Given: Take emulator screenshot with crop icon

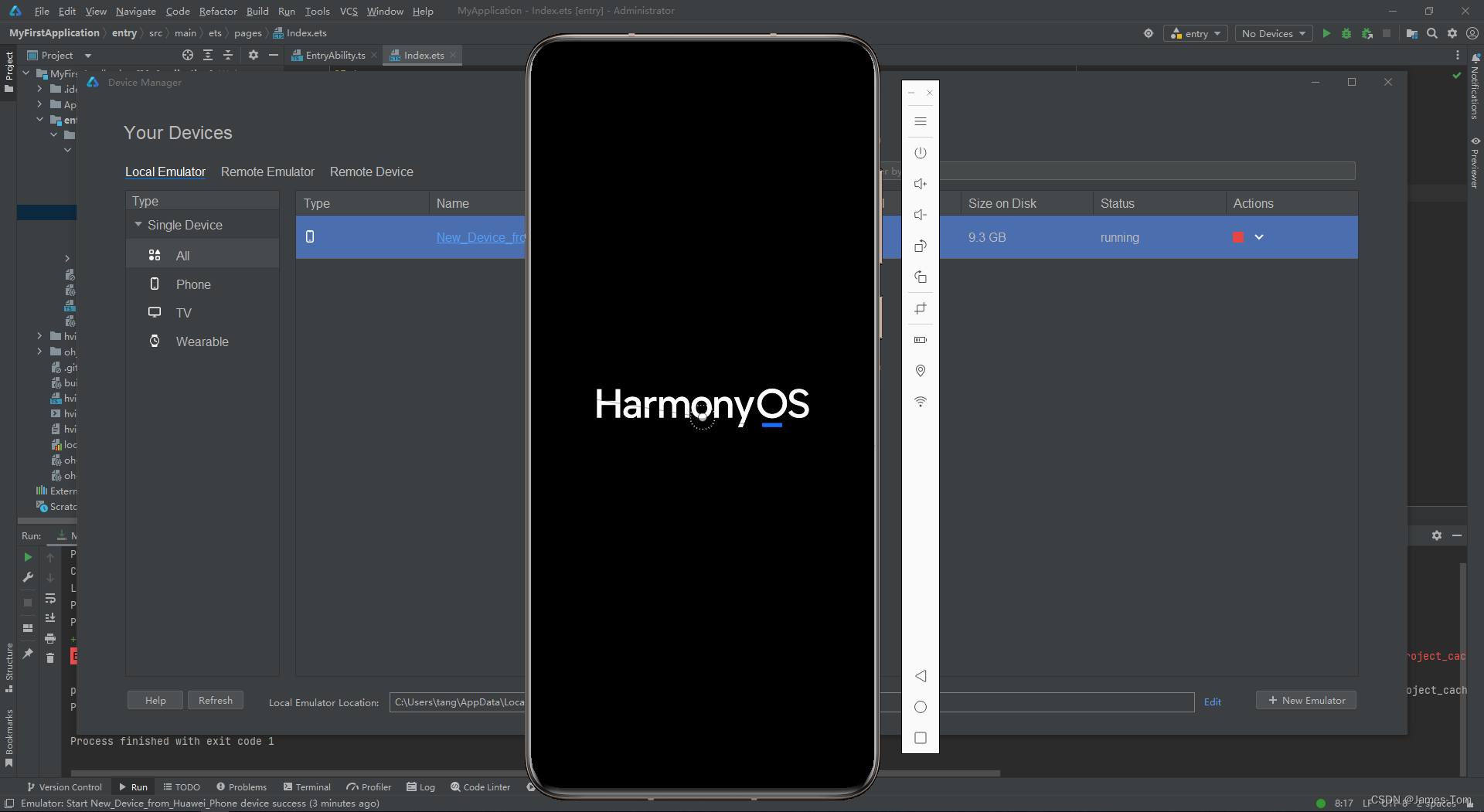Looking at the screenshot, I should click(x=920, y=308).
